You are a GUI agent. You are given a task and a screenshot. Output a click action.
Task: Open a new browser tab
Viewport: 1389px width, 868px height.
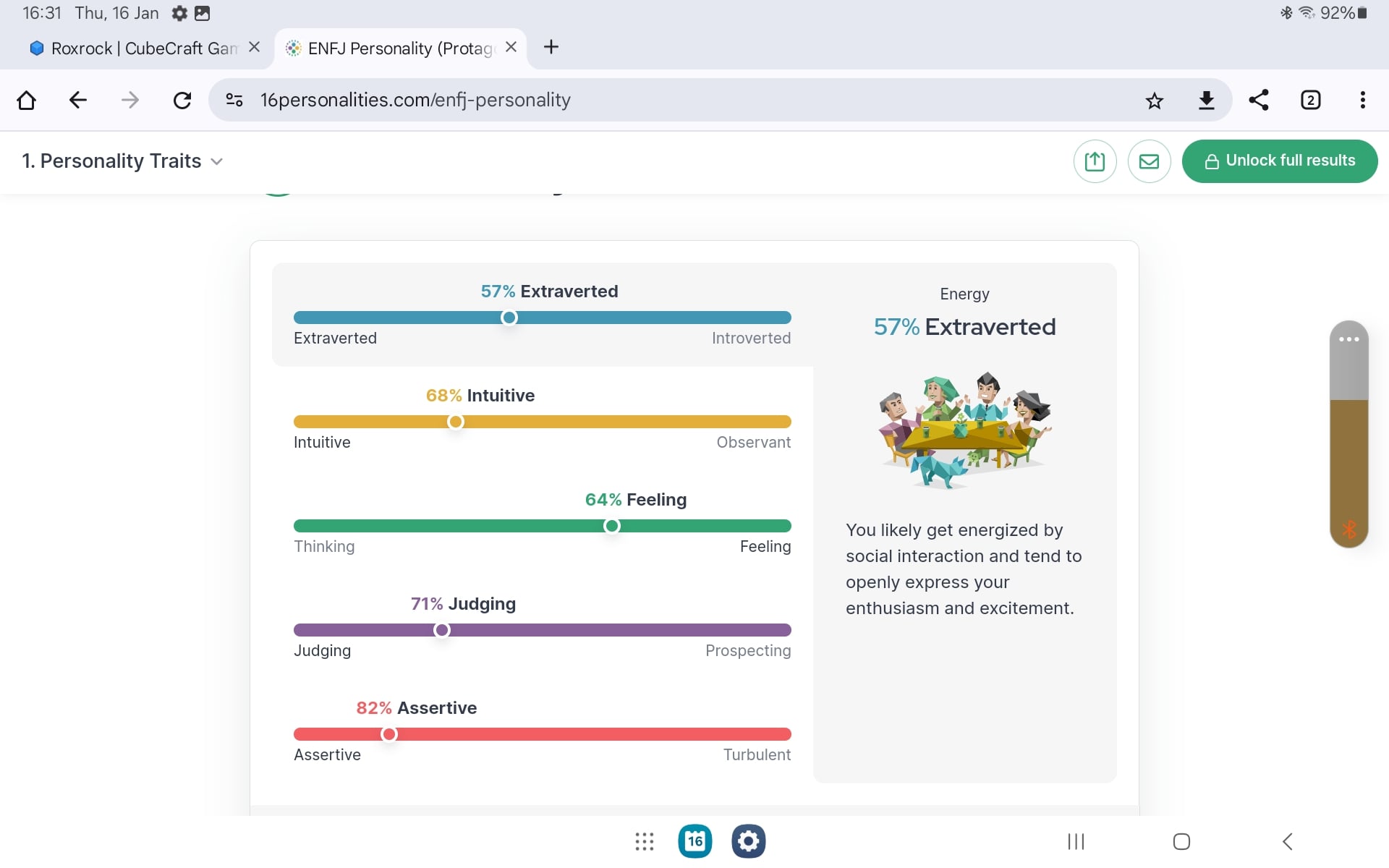click(551, 47)
